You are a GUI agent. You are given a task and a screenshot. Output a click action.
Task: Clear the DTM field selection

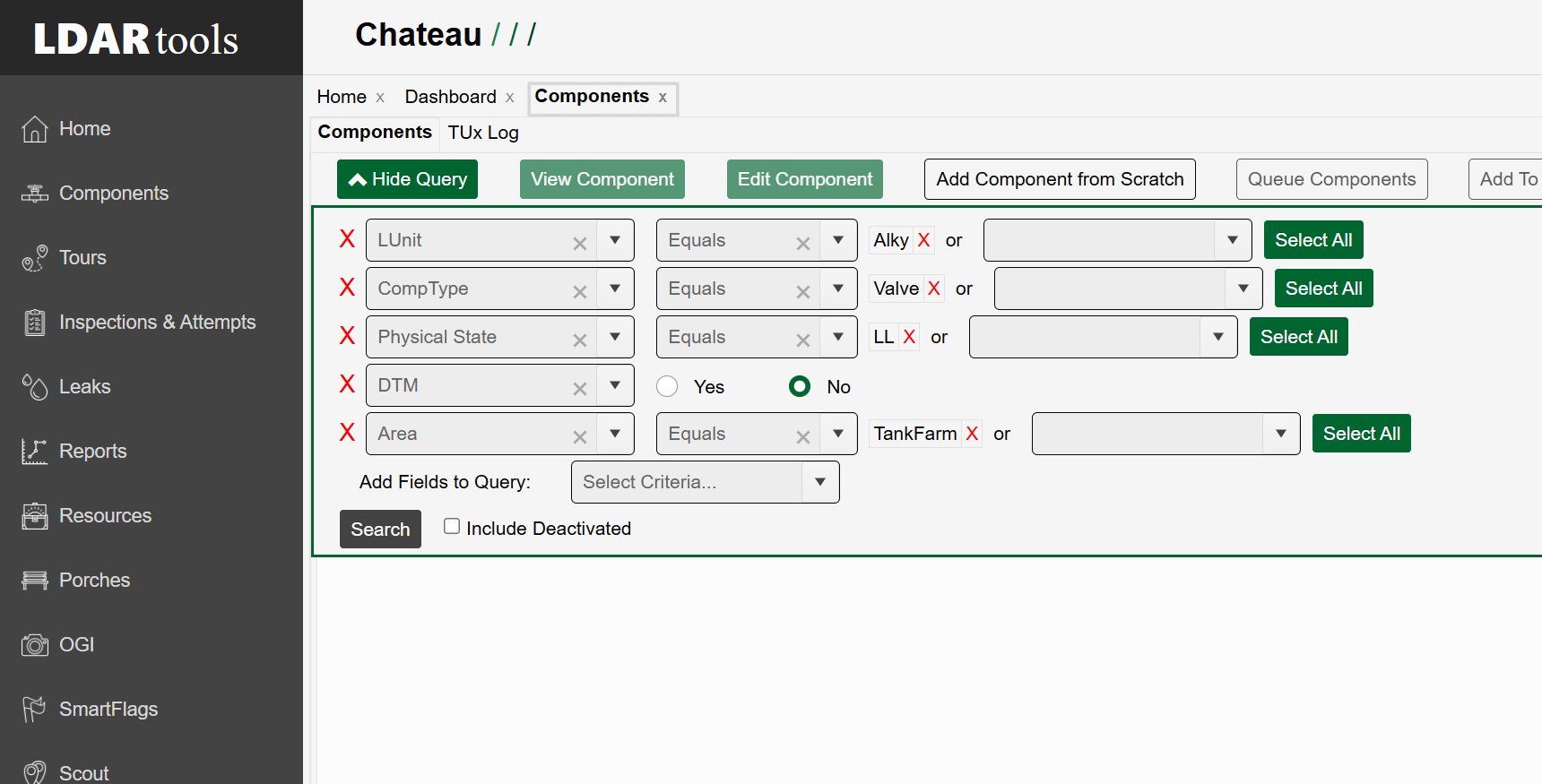click(x=580, y=388)
